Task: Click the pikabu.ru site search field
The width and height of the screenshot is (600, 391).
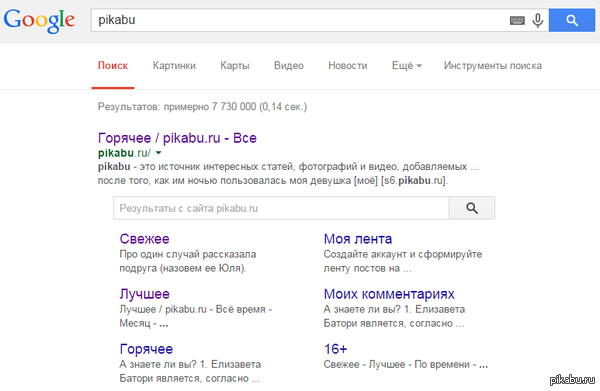Action: [281, 208]
